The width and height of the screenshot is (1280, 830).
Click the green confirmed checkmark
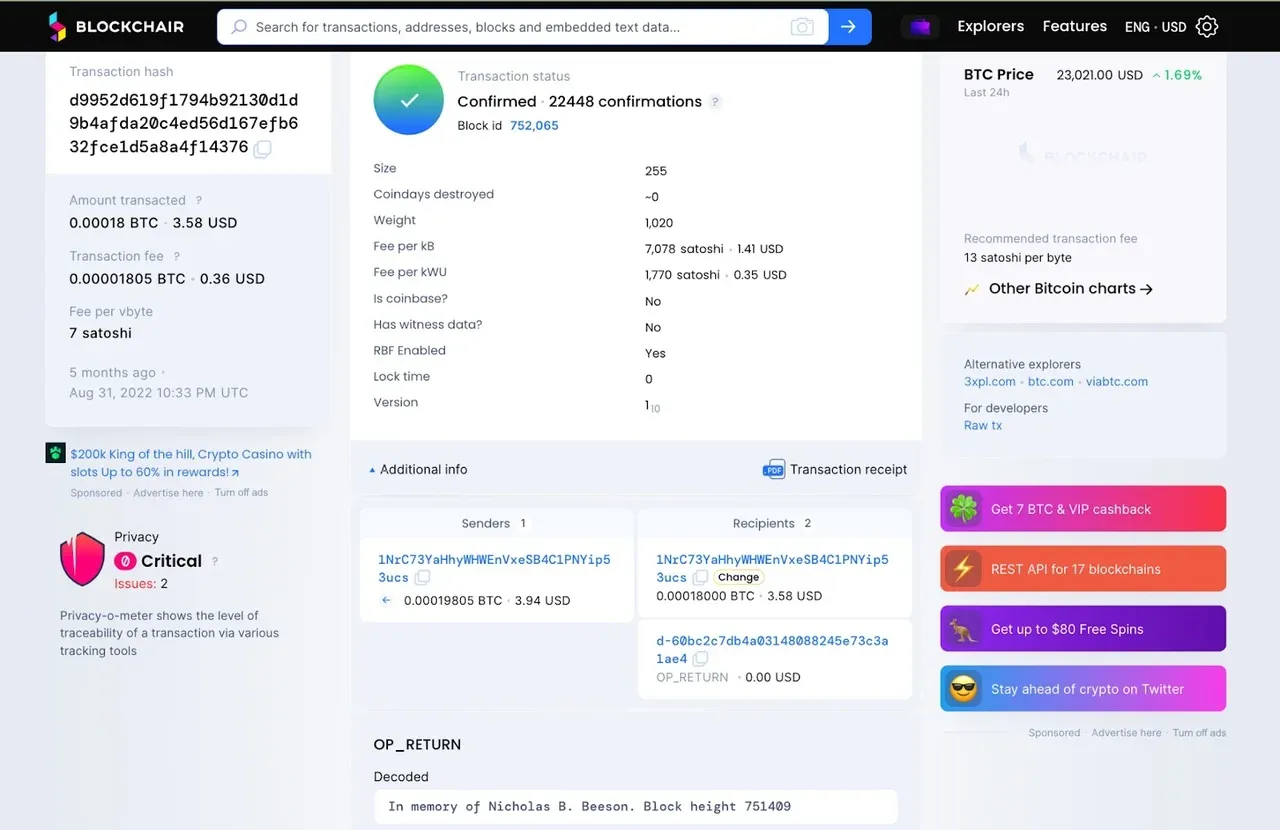pos(408,100)
